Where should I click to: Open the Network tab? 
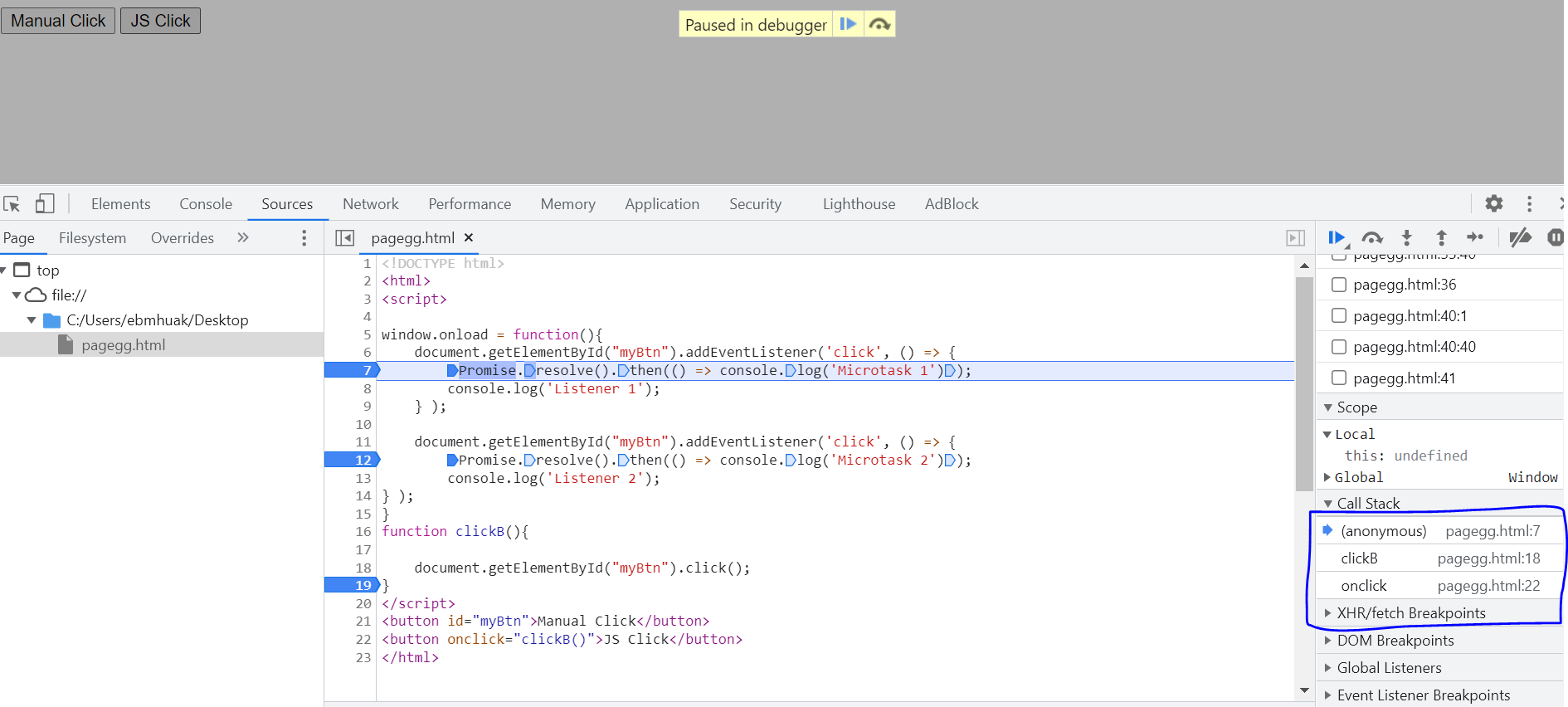coord(371,204)
